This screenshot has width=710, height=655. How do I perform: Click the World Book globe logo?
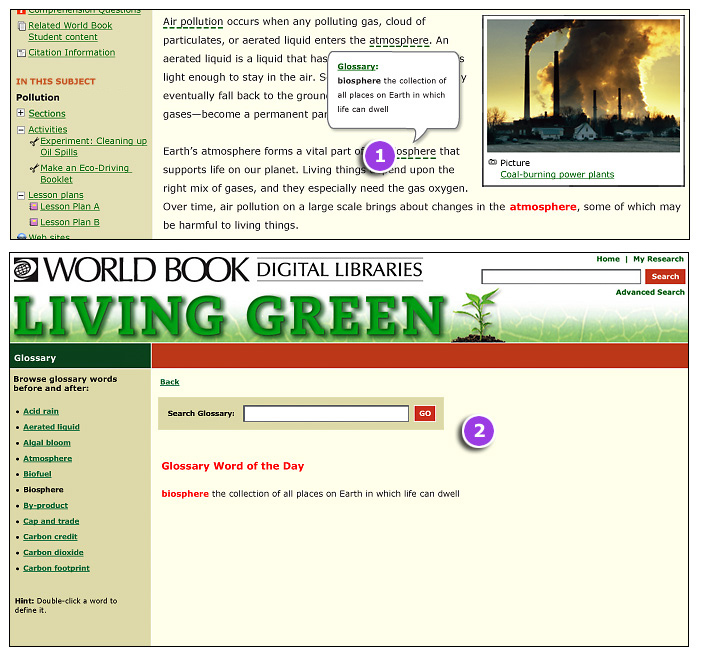point(26,270)
